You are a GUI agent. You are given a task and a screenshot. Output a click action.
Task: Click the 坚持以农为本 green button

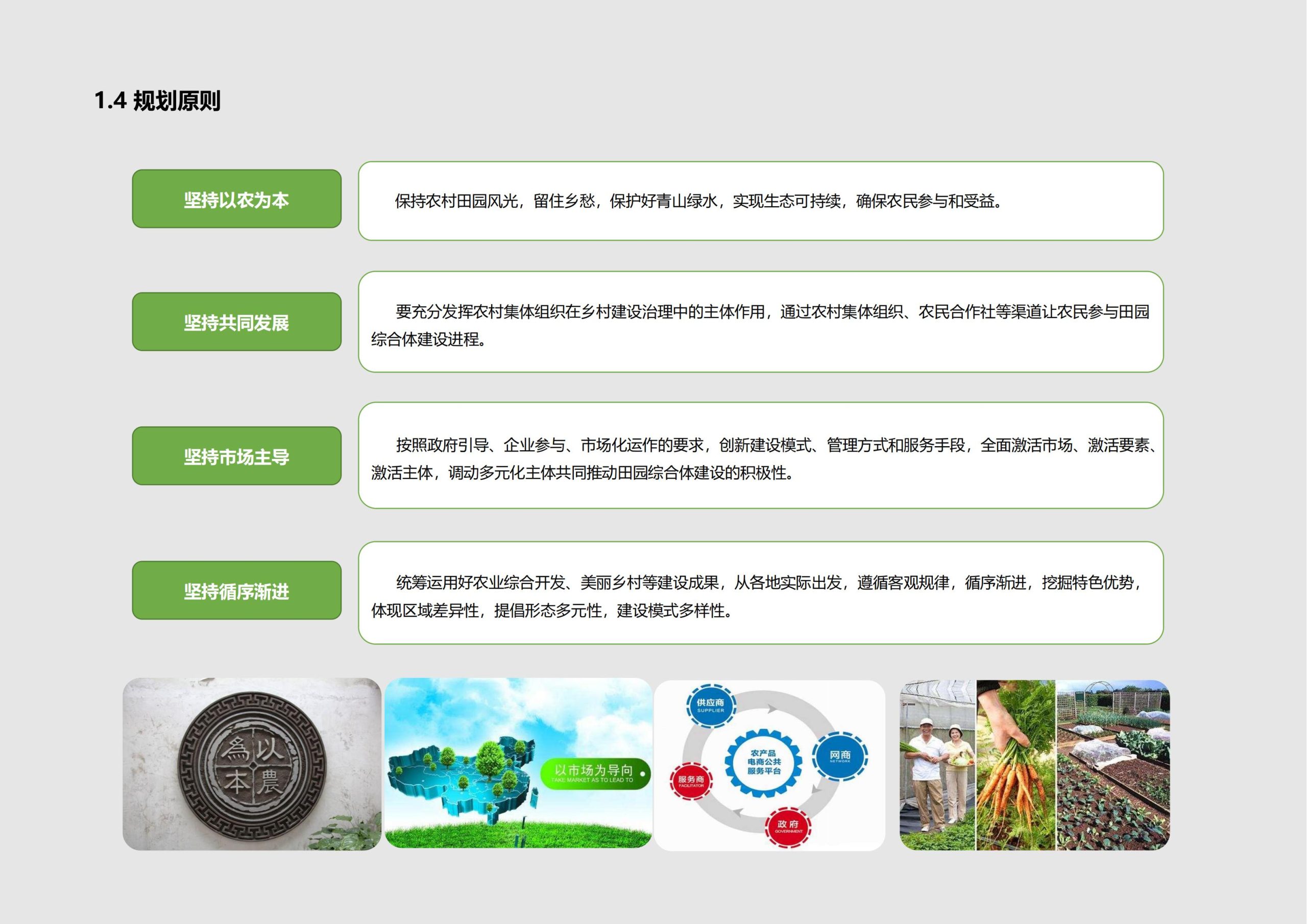236,199
